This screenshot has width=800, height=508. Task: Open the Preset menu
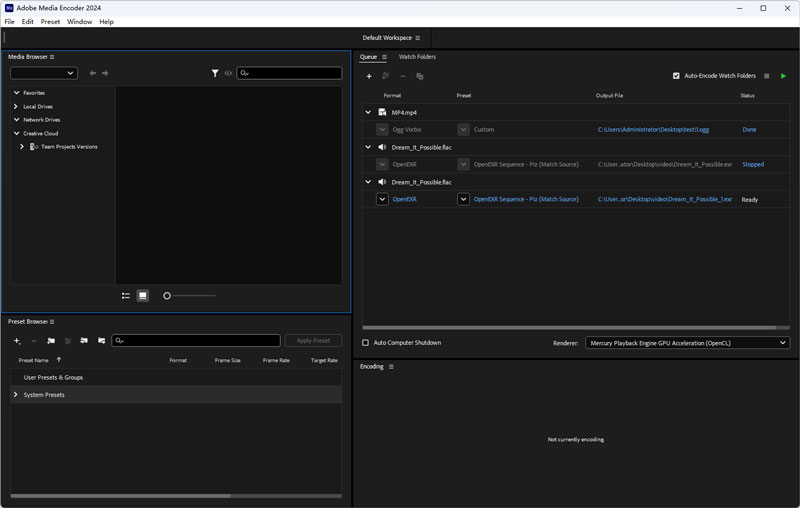coord(50,22)
